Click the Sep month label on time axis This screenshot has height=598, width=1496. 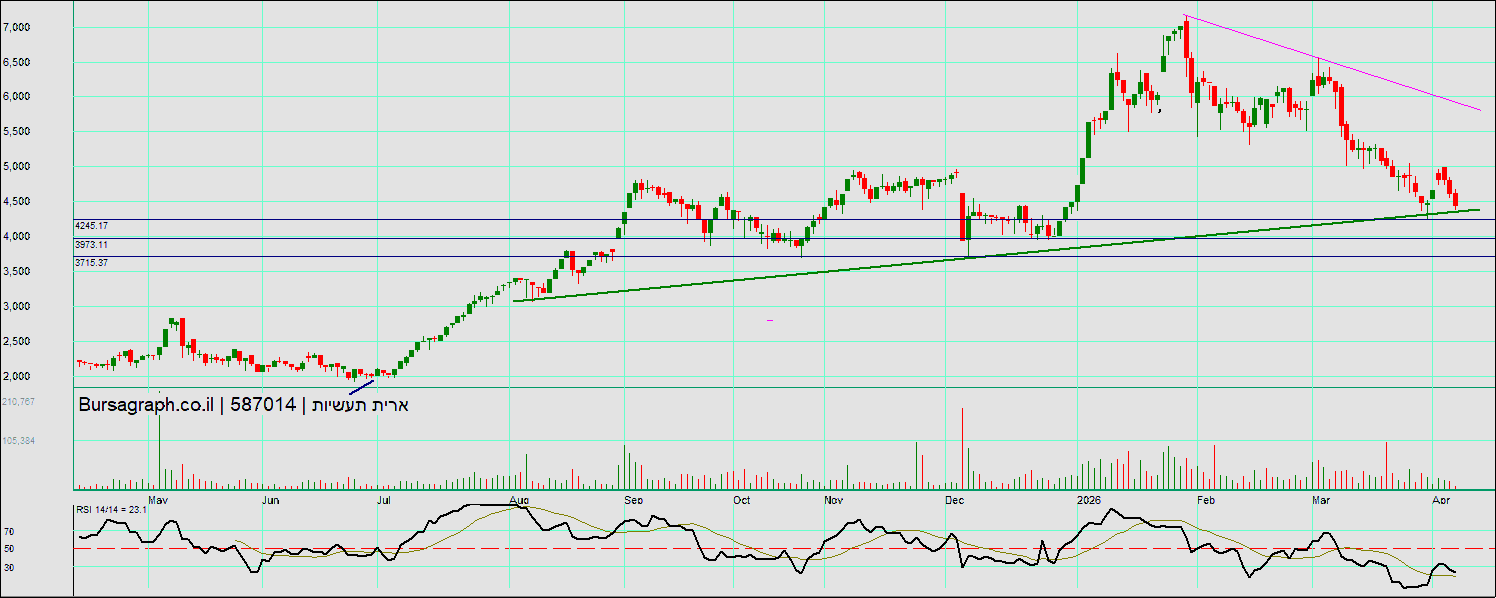(633, 498)
